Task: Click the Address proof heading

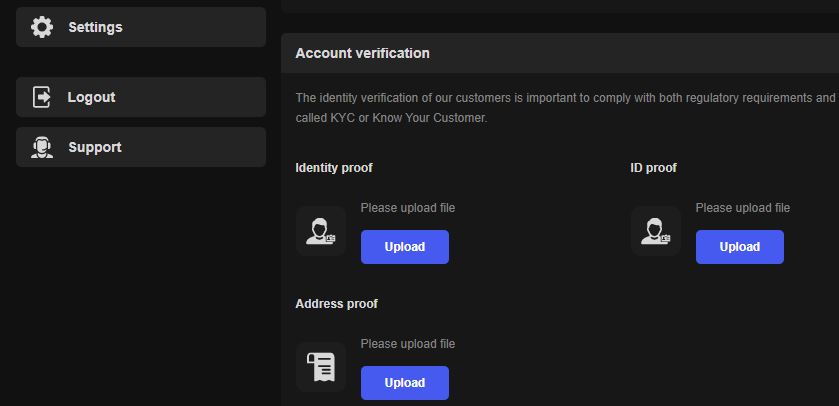Action: point(337,304)
